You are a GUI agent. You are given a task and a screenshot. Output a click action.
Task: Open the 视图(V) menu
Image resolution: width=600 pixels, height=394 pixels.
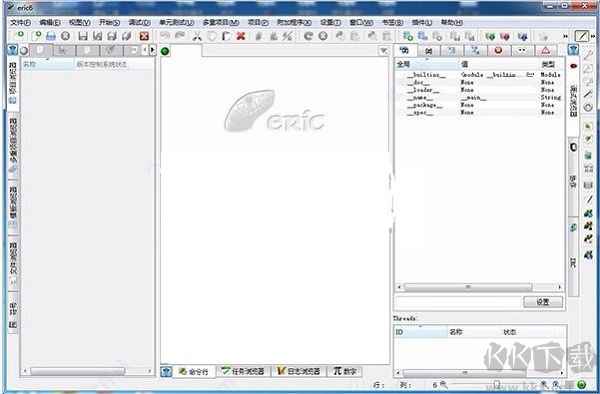click(80, 23)
